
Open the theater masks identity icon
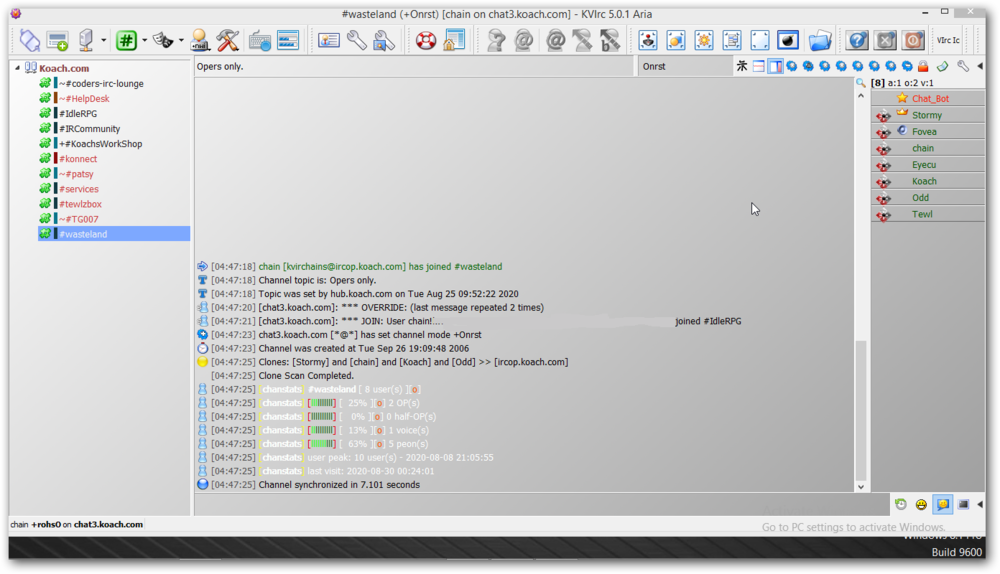click(163, 40)
